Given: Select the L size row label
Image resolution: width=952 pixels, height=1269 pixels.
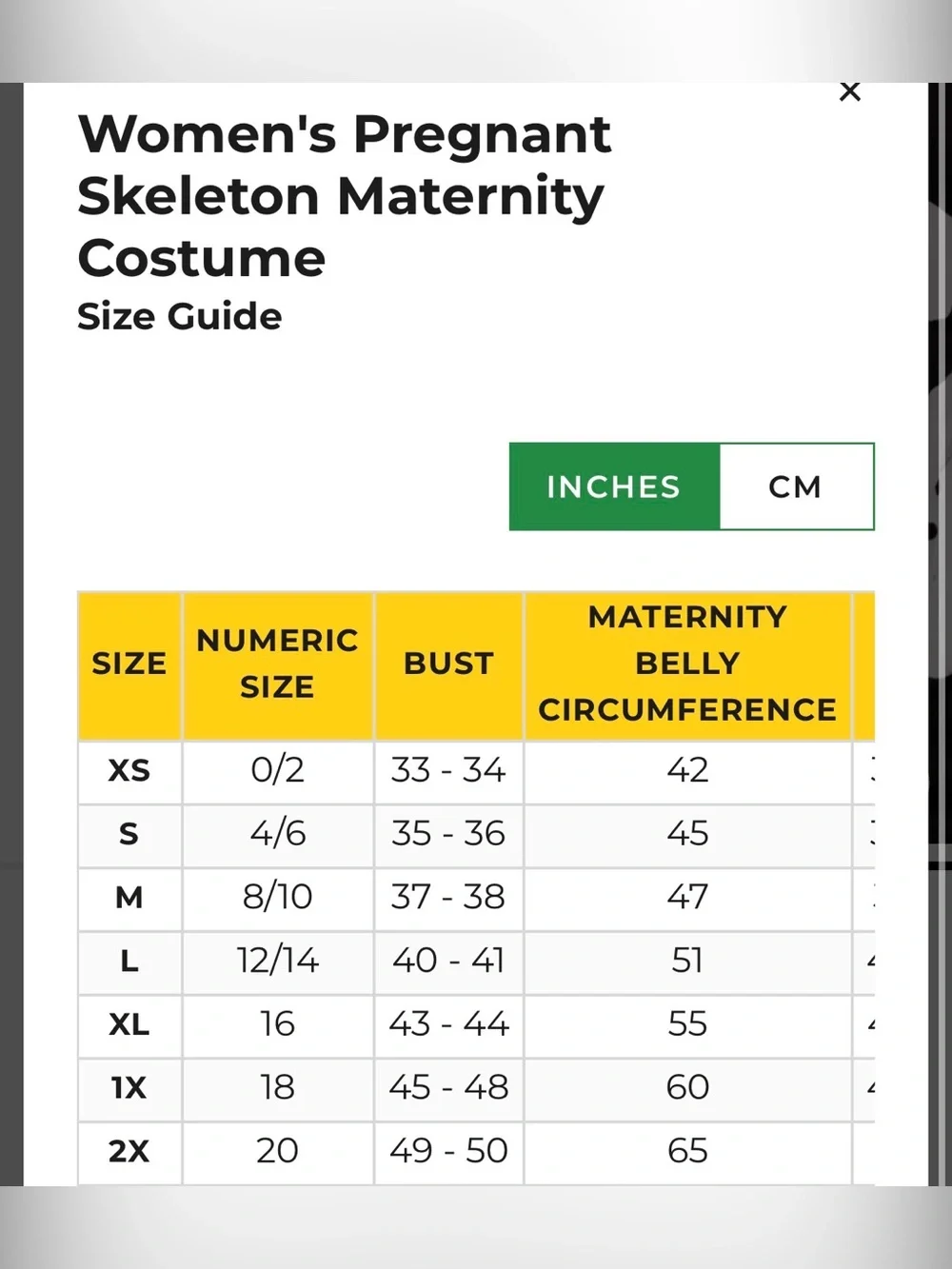Looking at the screenshot, I should pyautogui.click(x=129, y=962).
